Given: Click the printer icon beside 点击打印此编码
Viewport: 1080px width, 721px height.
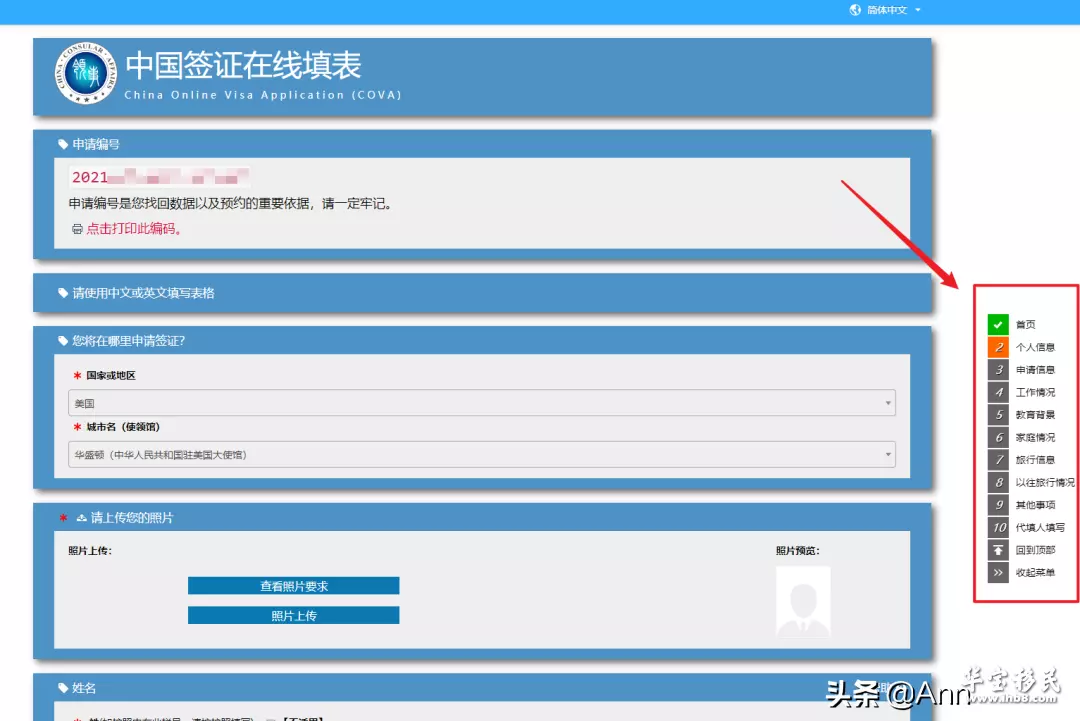Looking at the screenshot, I should [77, 229].
